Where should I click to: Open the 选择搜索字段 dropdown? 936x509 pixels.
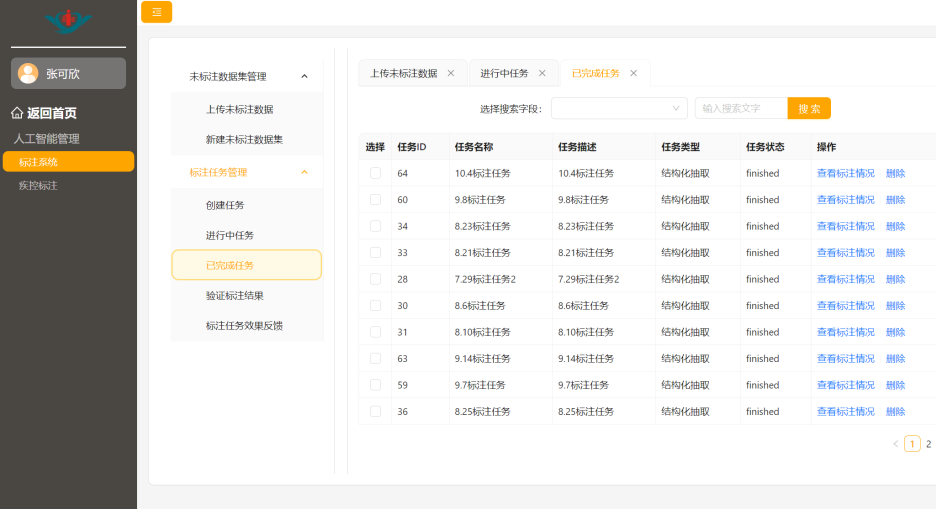(x=618, y=108)
